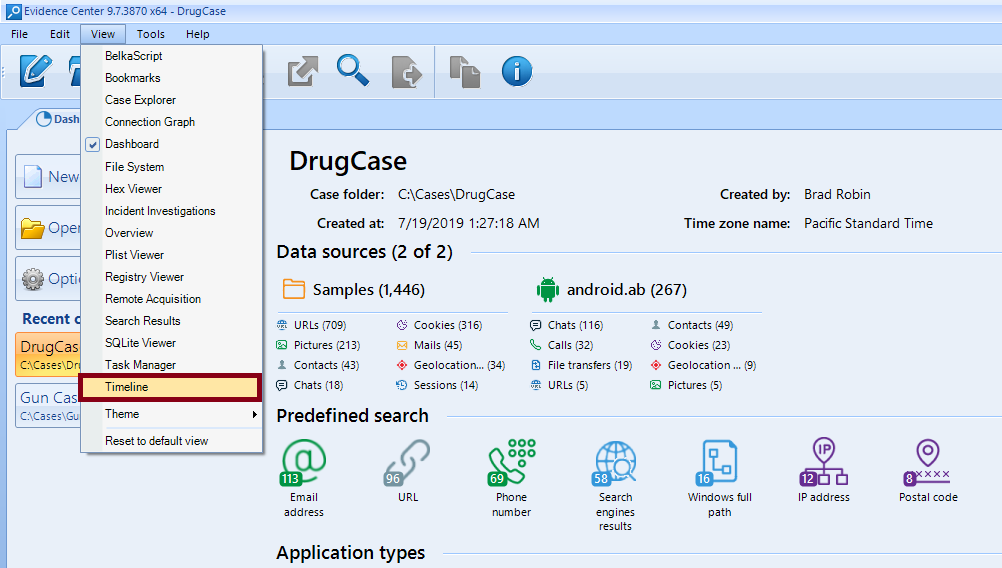Open the Help menu
This screenshot has width=1002, height=568.
coord(197,34)
